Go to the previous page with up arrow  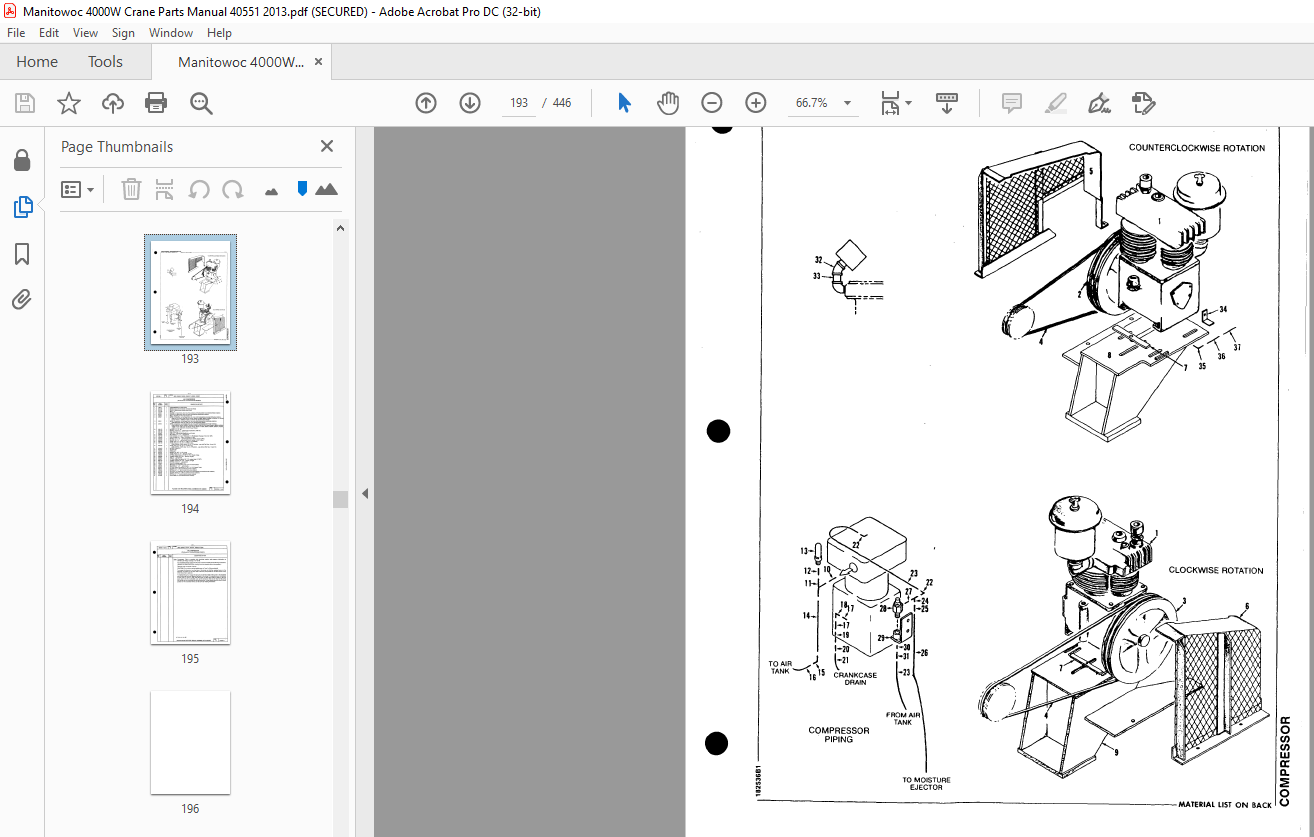pyautogui.click(x=426, y=103)
